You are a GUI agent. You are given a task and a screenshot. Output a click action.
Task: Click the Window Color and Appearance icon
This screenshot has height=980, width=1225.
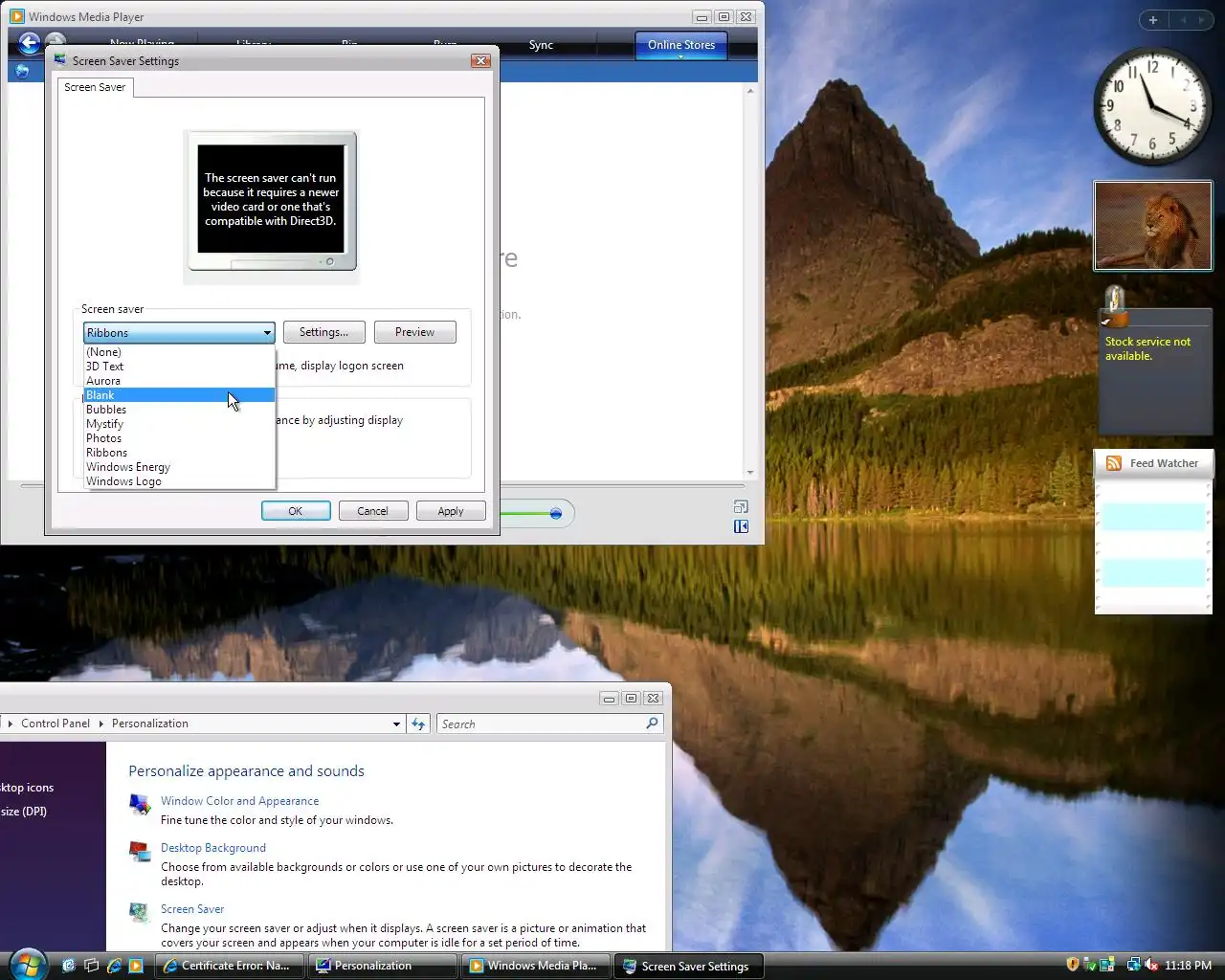[140, 805]
